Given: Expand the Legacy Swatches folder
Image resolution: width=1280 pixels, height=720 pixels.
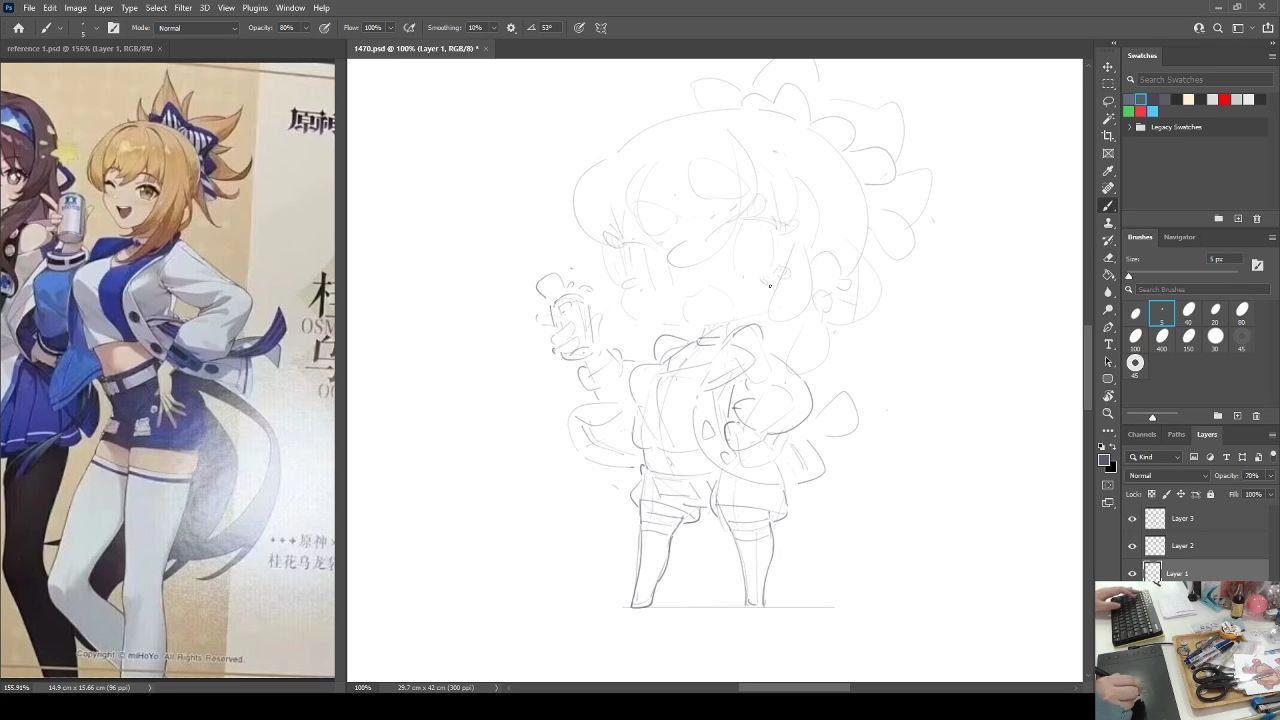Looking at the screenshot, I should click(x=1130, y=127).
